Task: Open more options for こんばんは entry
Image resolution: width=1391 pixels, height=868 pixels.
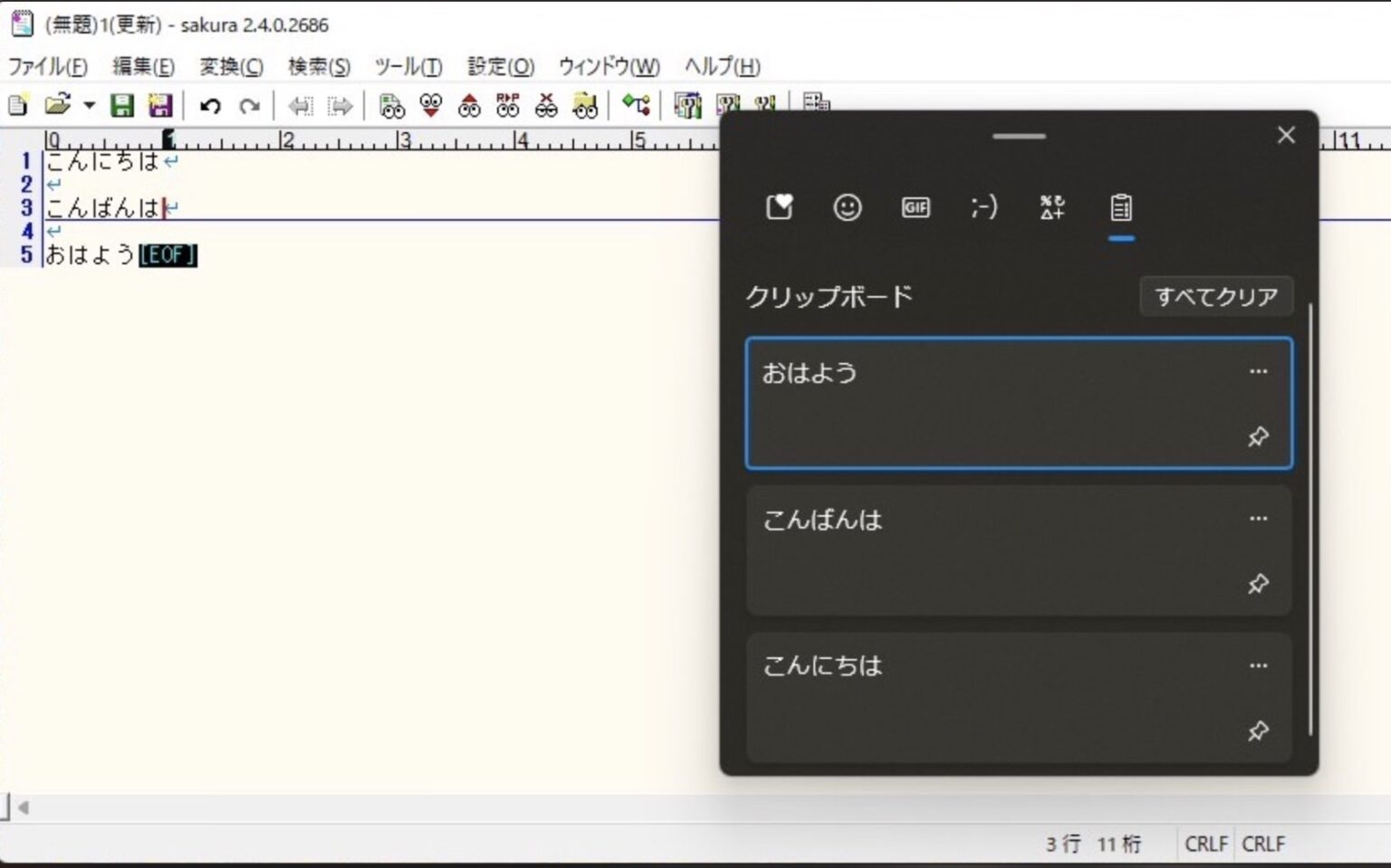Action: click(1258, 519)
